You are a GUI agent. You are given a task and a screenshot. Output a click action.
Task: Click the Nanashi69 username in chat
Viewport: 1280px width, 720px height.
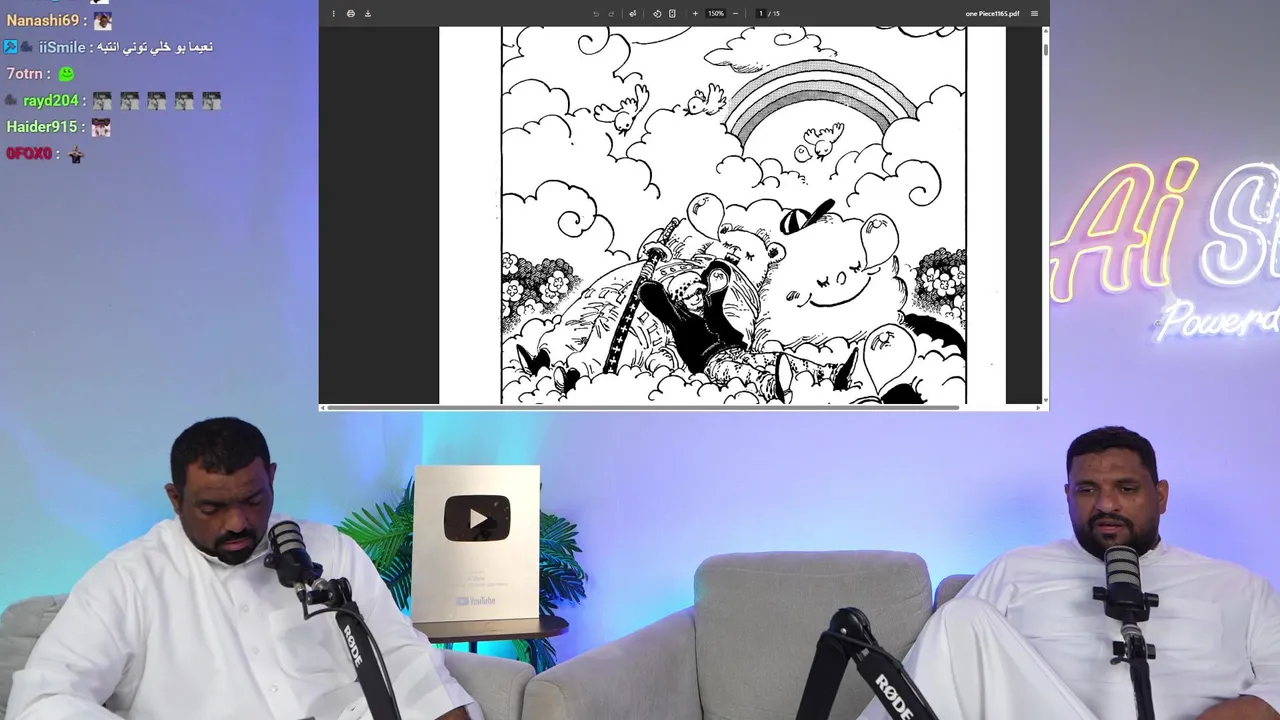(43, 20)
